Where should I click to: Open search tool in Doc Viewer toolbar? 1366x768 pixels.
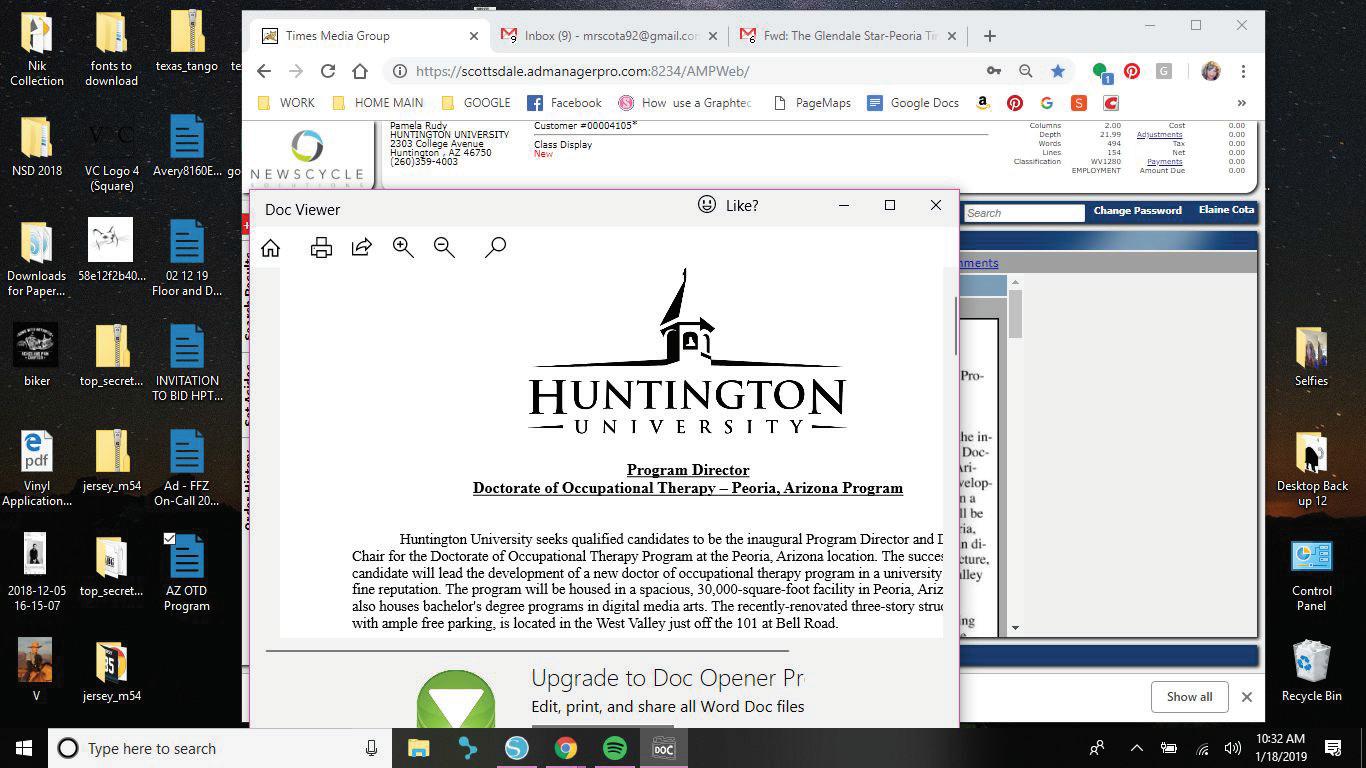click(x=495, y=247)
